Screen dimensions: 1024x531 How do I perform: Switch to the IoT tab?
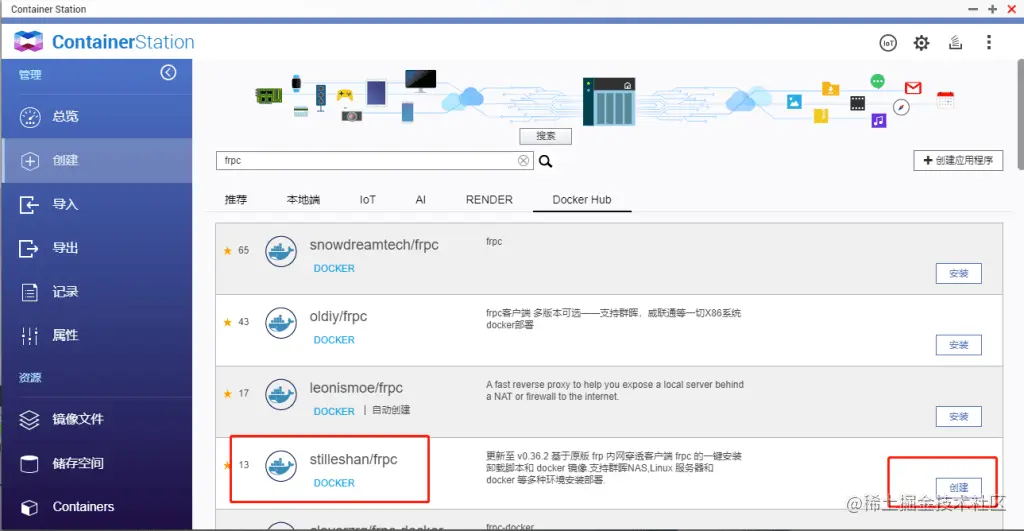click(x=368, y=200)
